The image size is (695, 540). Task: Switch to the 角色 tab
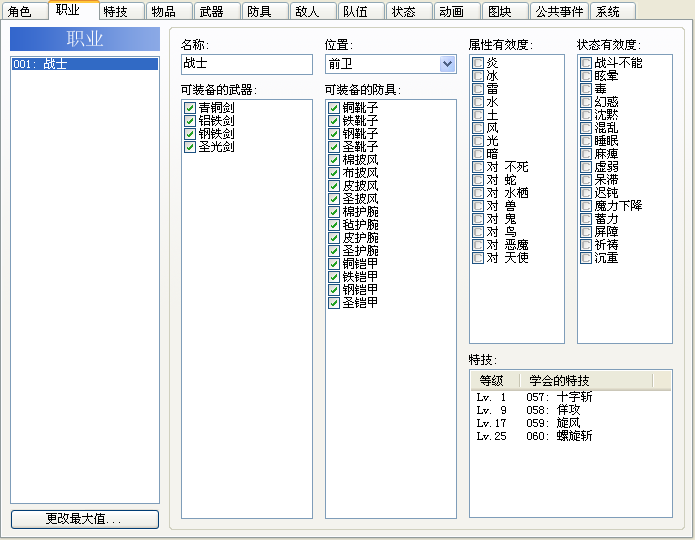point(24,12)
